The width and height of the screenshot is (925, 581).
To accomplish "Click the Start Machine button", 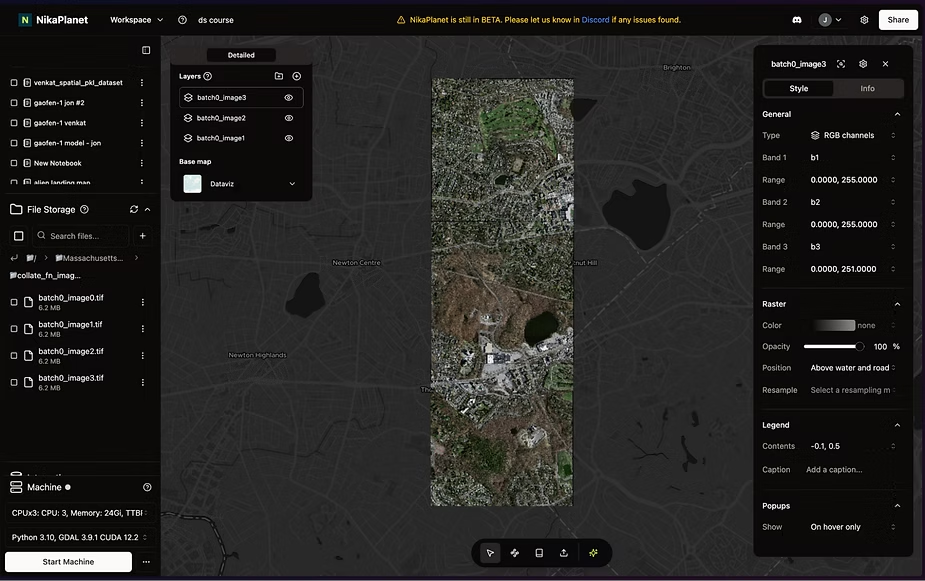I will pos(68,562).
